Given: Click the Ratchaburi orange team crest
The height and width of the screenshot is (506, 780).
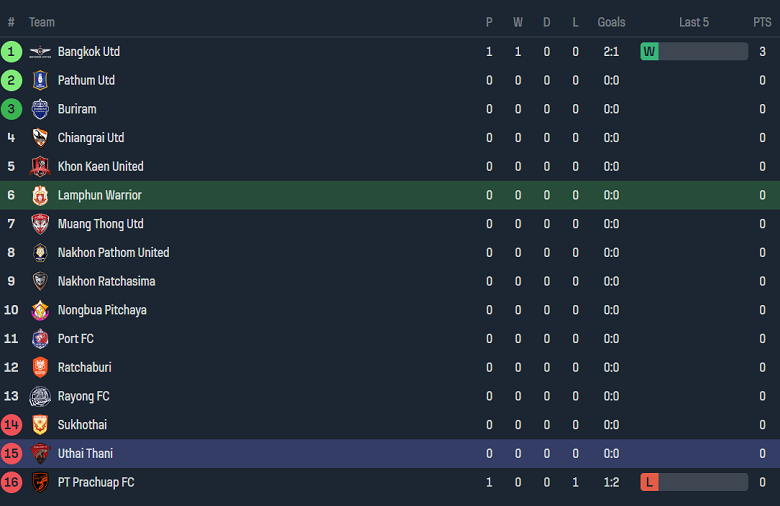Looking at the screenshot, I should coord(40,368).
